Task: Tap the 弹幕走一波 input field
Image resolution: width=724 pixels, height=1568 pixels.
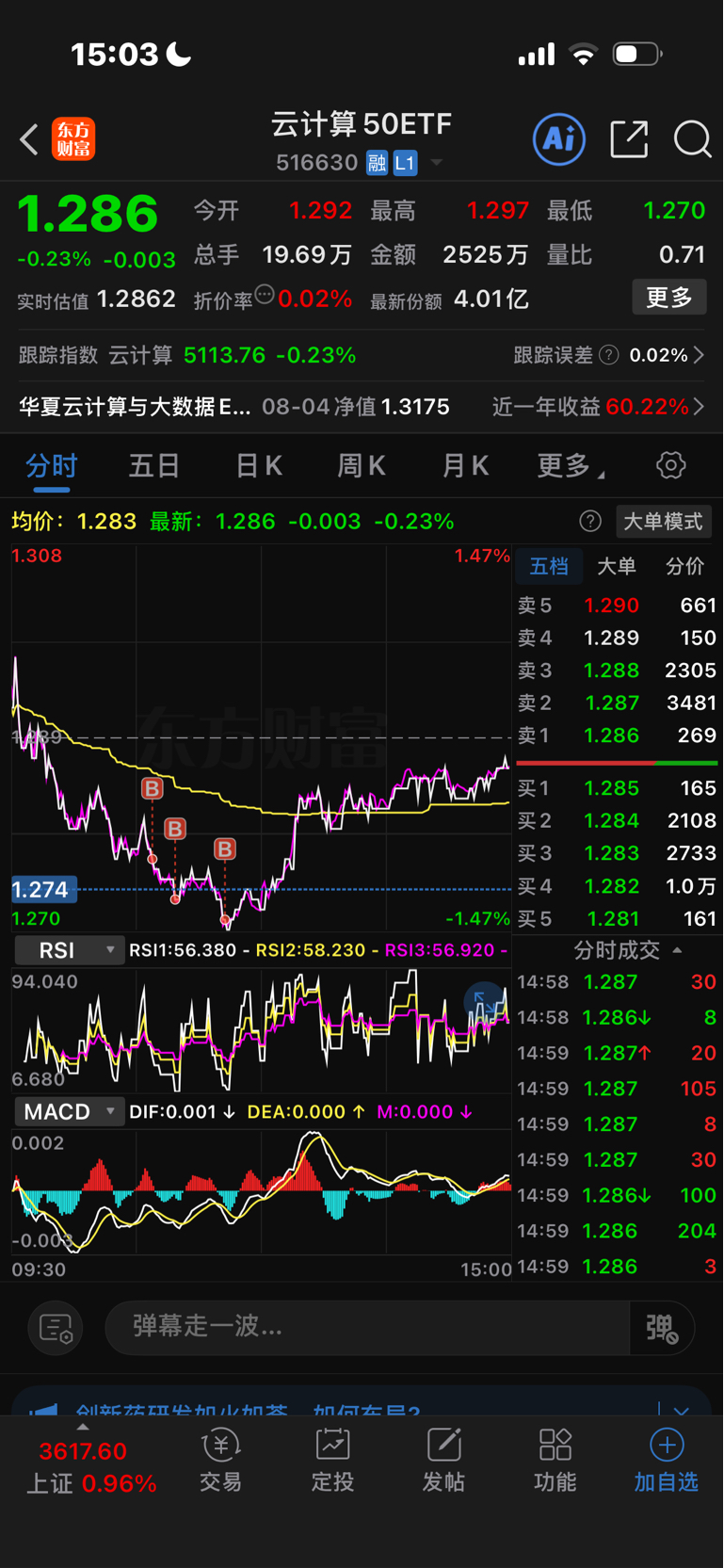Action: [x=367, y=1328]
